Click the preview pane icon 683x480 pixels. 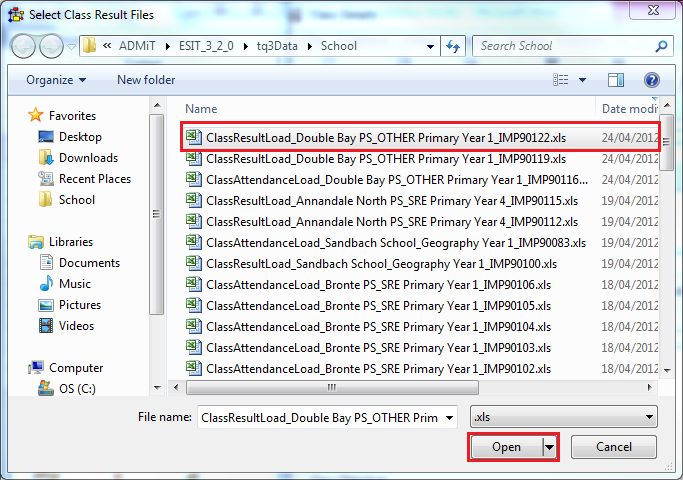coord(617,80)
